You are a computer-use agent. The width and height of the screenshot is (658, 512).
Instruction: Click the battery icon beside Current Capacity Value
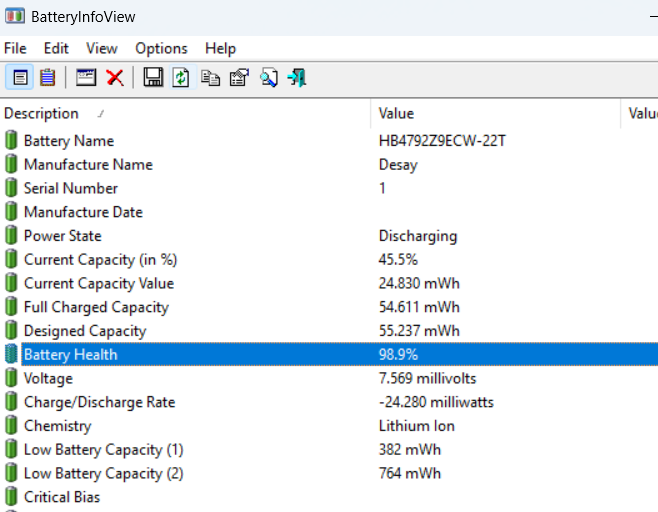11,283
